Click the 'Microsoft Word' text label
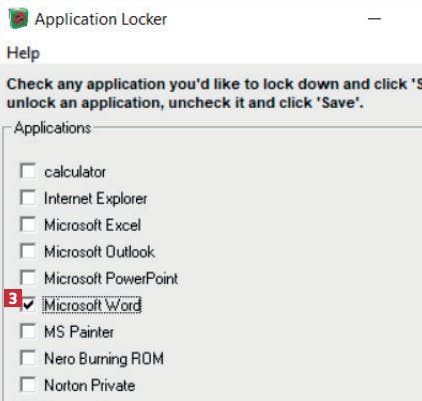Image resolution: width=422 pixels, height=401 pixels. [92, 305]
